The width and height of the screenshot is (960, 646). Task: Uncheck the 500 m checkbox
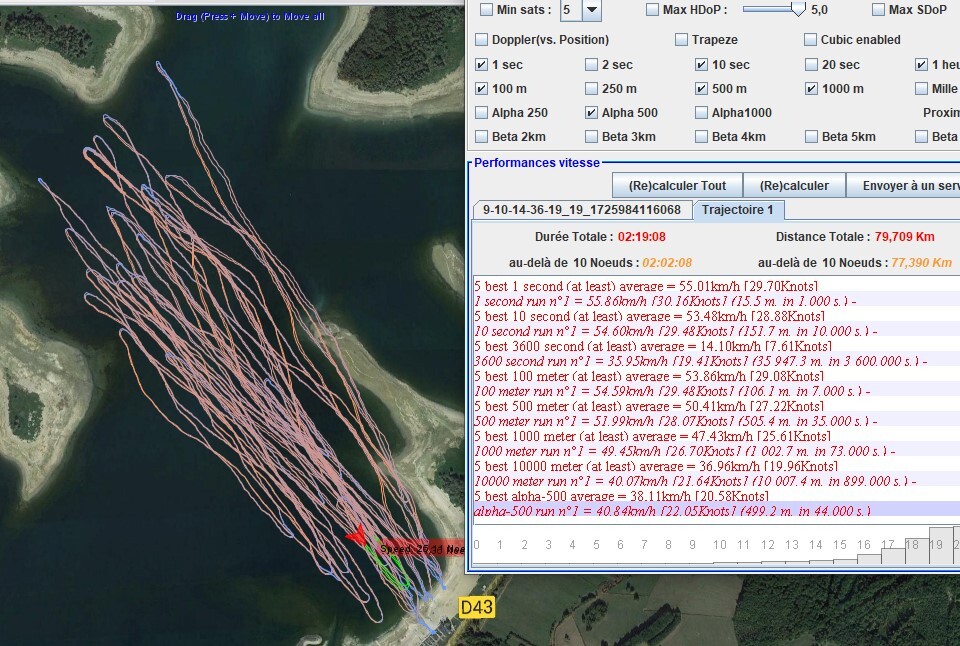point(701,89)
